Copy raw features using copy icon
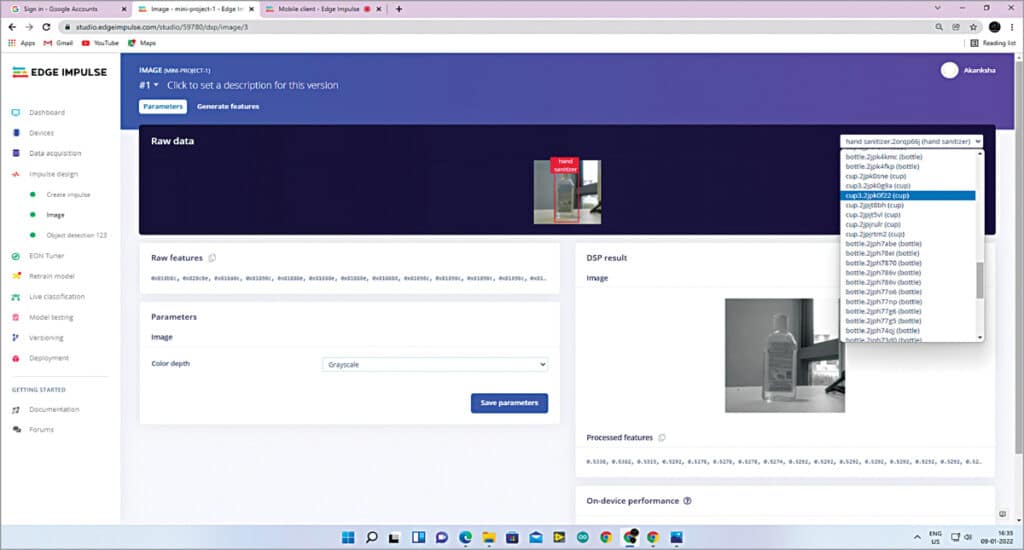The image size is (1024, 550). point(212,258)
